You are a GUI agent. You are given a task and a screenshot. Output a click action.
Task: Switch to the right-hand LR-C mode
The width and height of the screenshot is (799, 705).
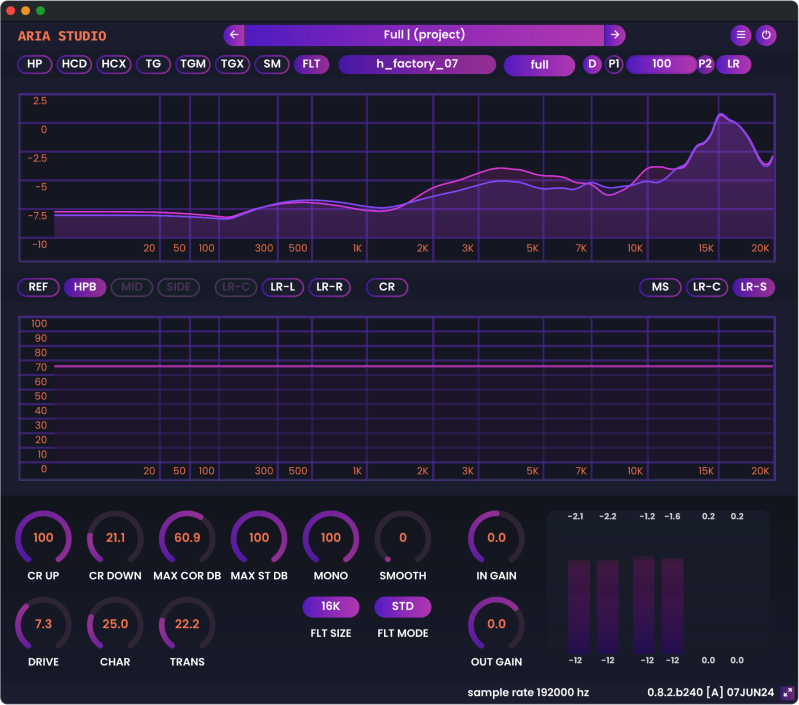tap(707, 287)
